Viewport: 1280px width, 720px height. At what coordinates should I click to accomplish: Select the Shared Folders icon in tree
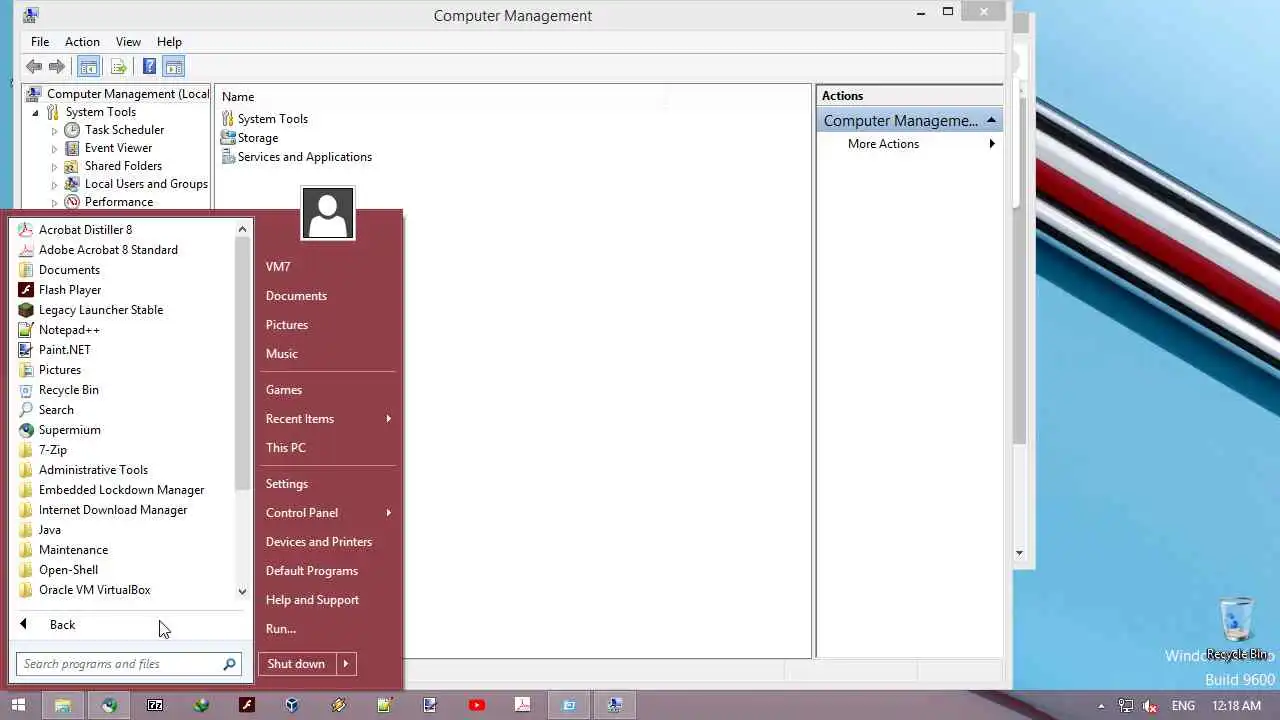(x=72, y=166)
